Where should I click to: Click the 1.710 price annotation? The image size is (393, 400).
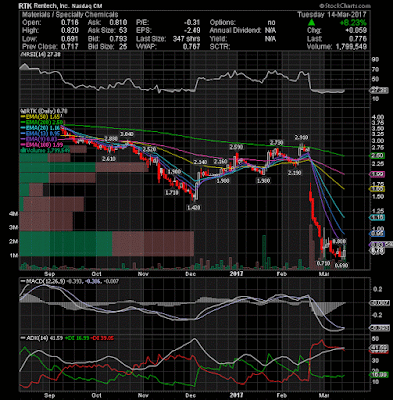[x=172, y=193]
